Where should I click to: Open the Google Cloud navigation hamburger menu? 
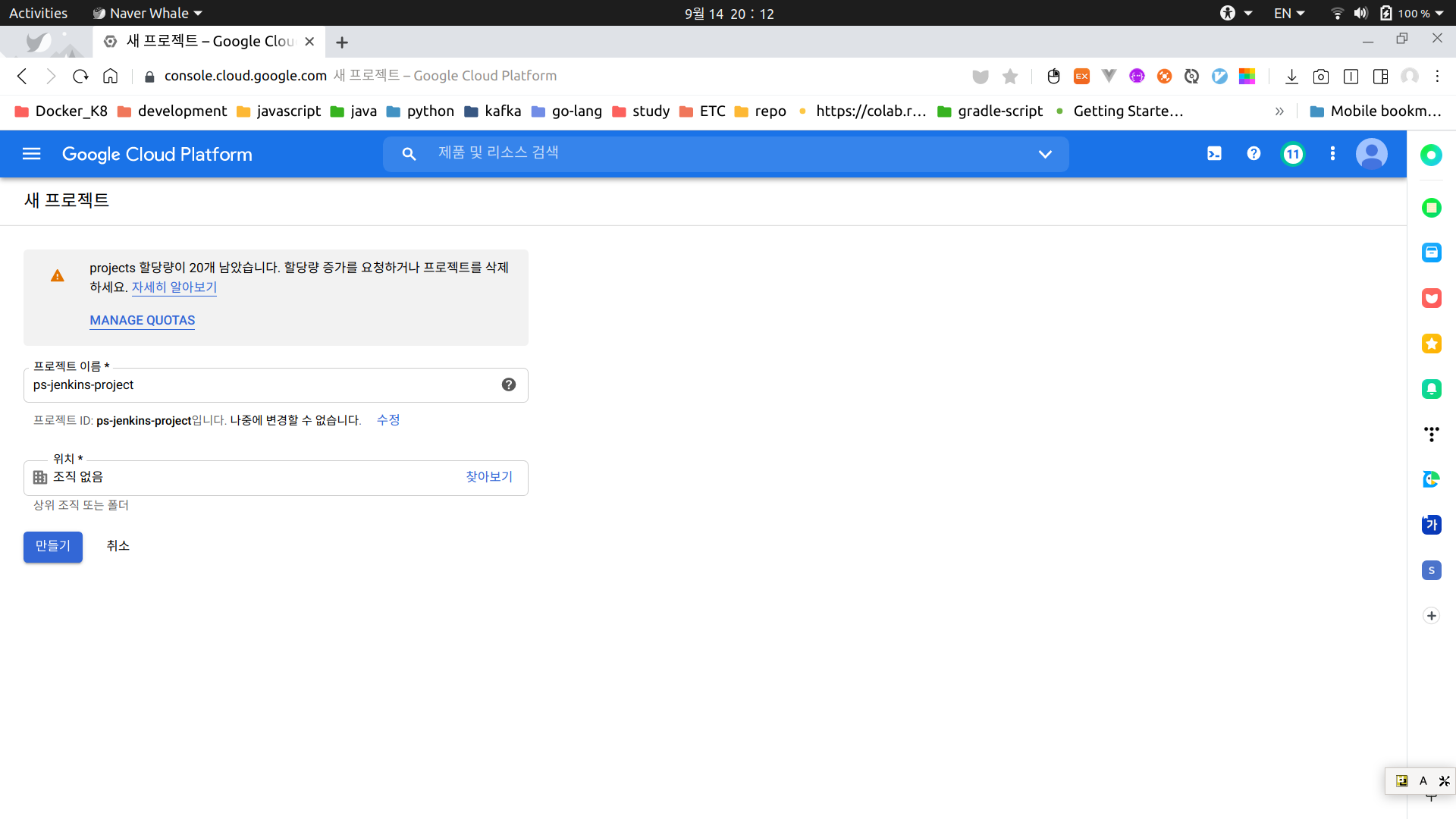tap(31, 154)
